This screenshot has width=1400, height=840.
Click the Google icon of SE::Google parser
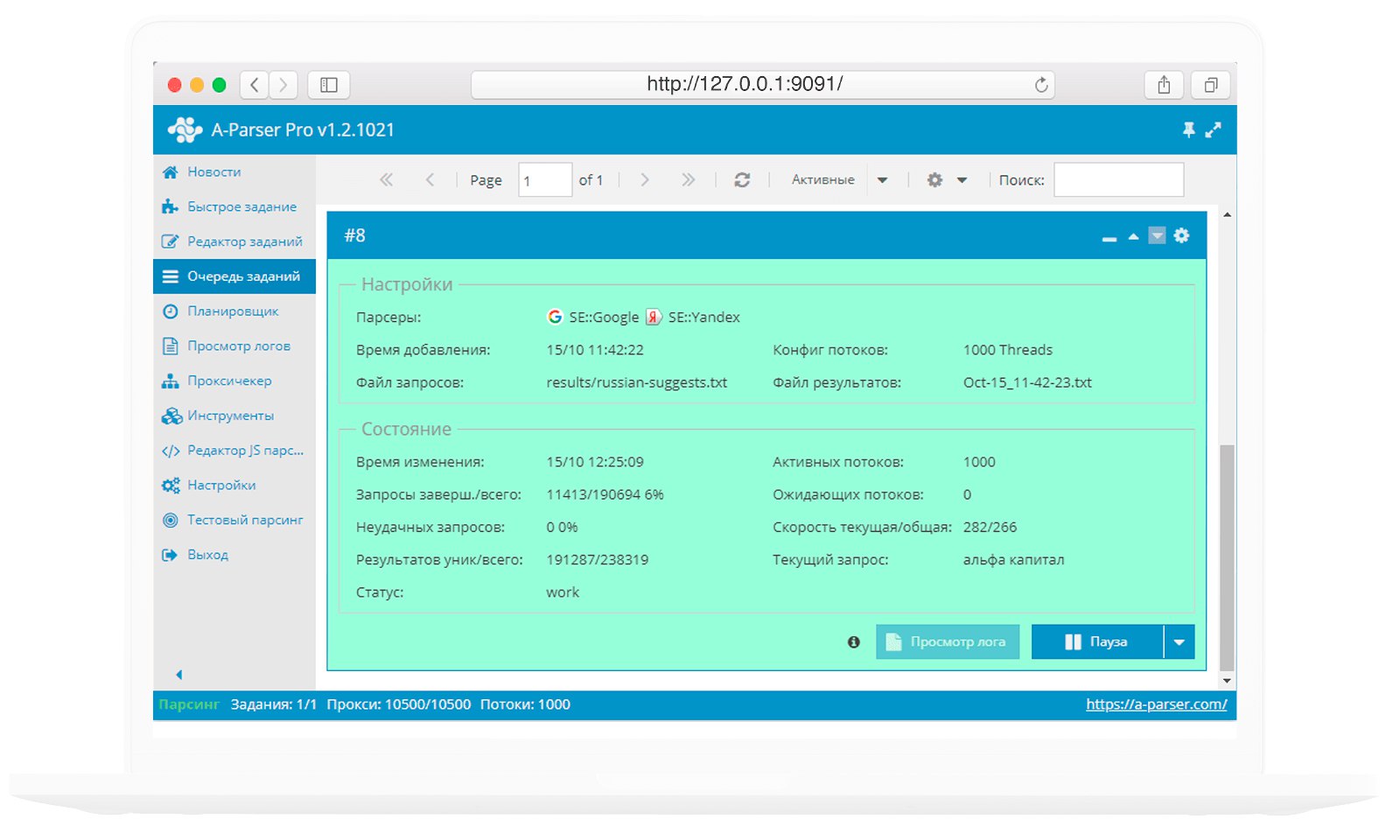pos(555,317)
